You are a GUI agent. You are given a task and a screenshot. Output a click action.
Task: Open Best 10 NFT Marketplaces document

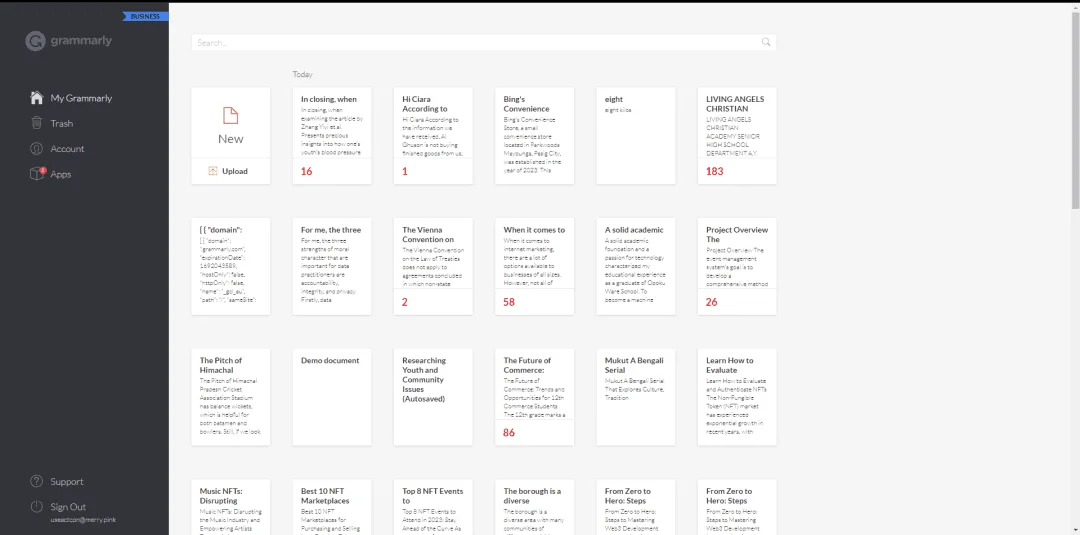click(x=332, y=507)
